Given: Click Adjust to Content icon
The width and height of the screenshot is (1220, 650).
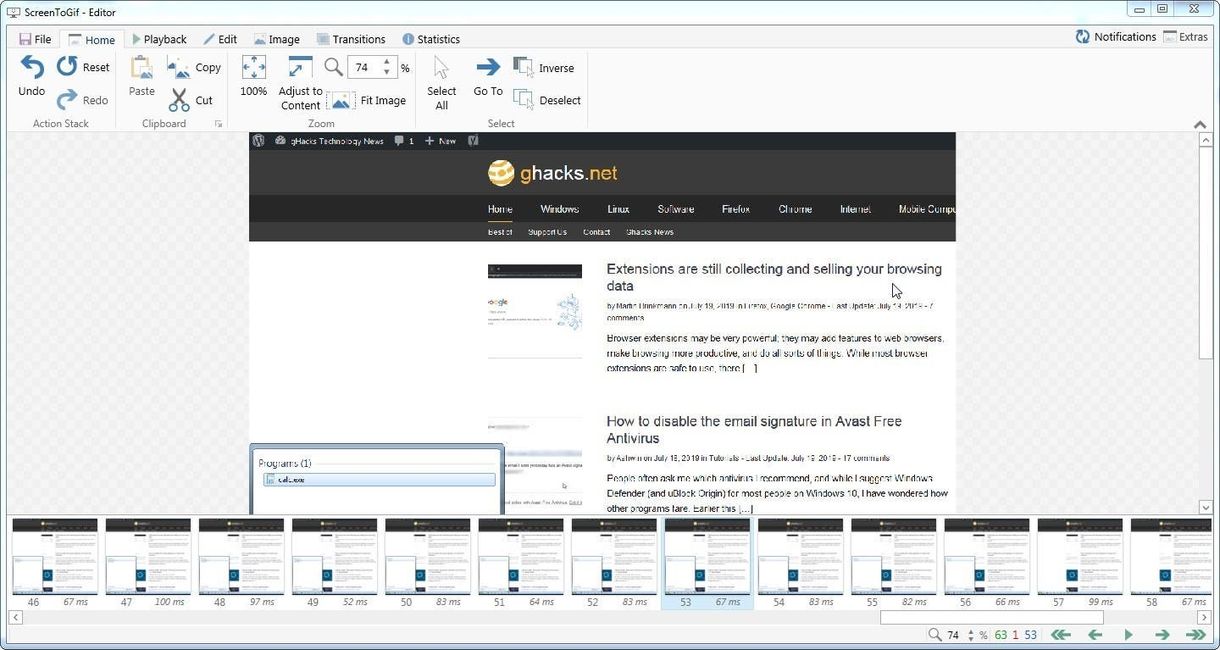Looking at the screenshot, I should tap(300, 67).
